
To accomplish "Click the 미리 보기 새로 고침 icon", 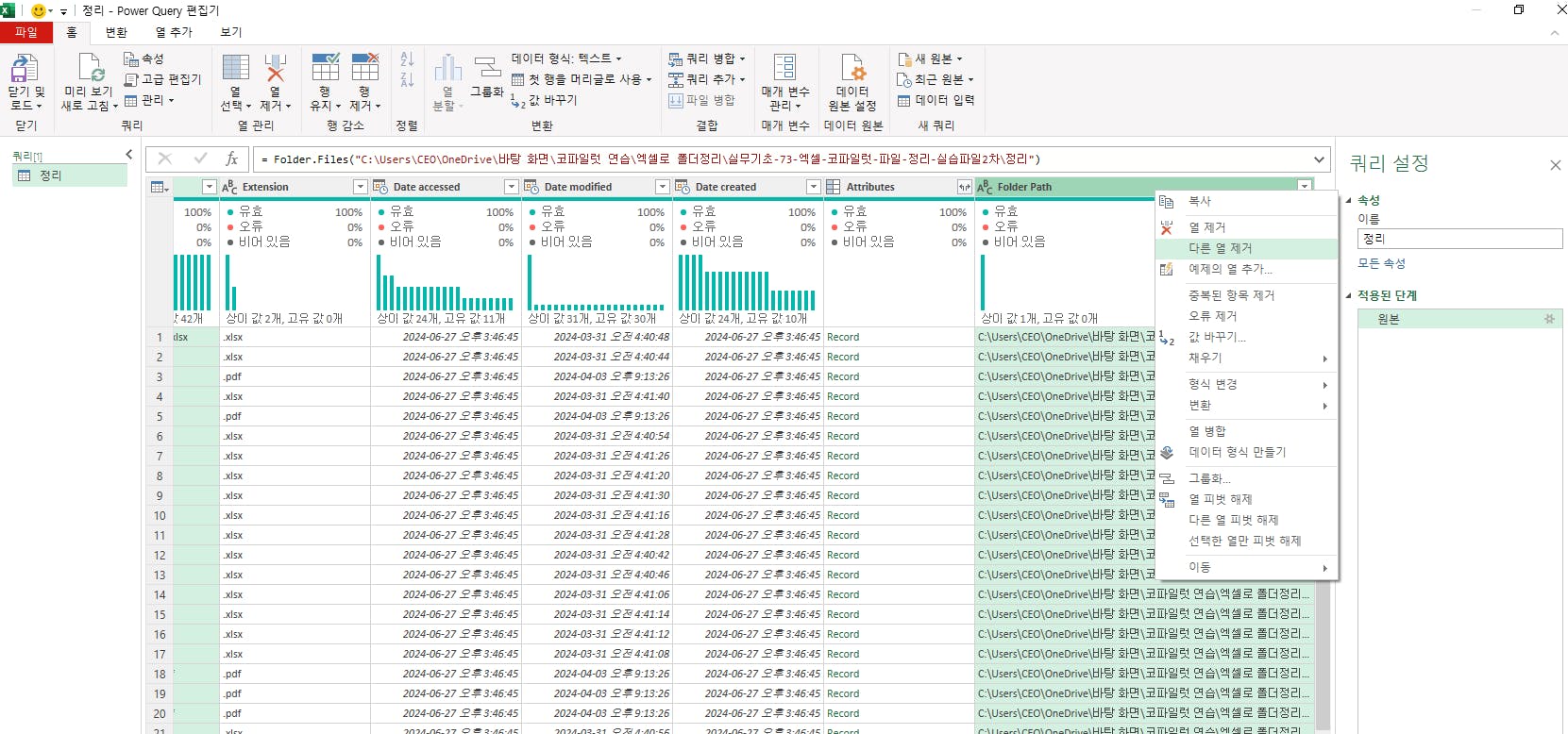I will 90,69.
